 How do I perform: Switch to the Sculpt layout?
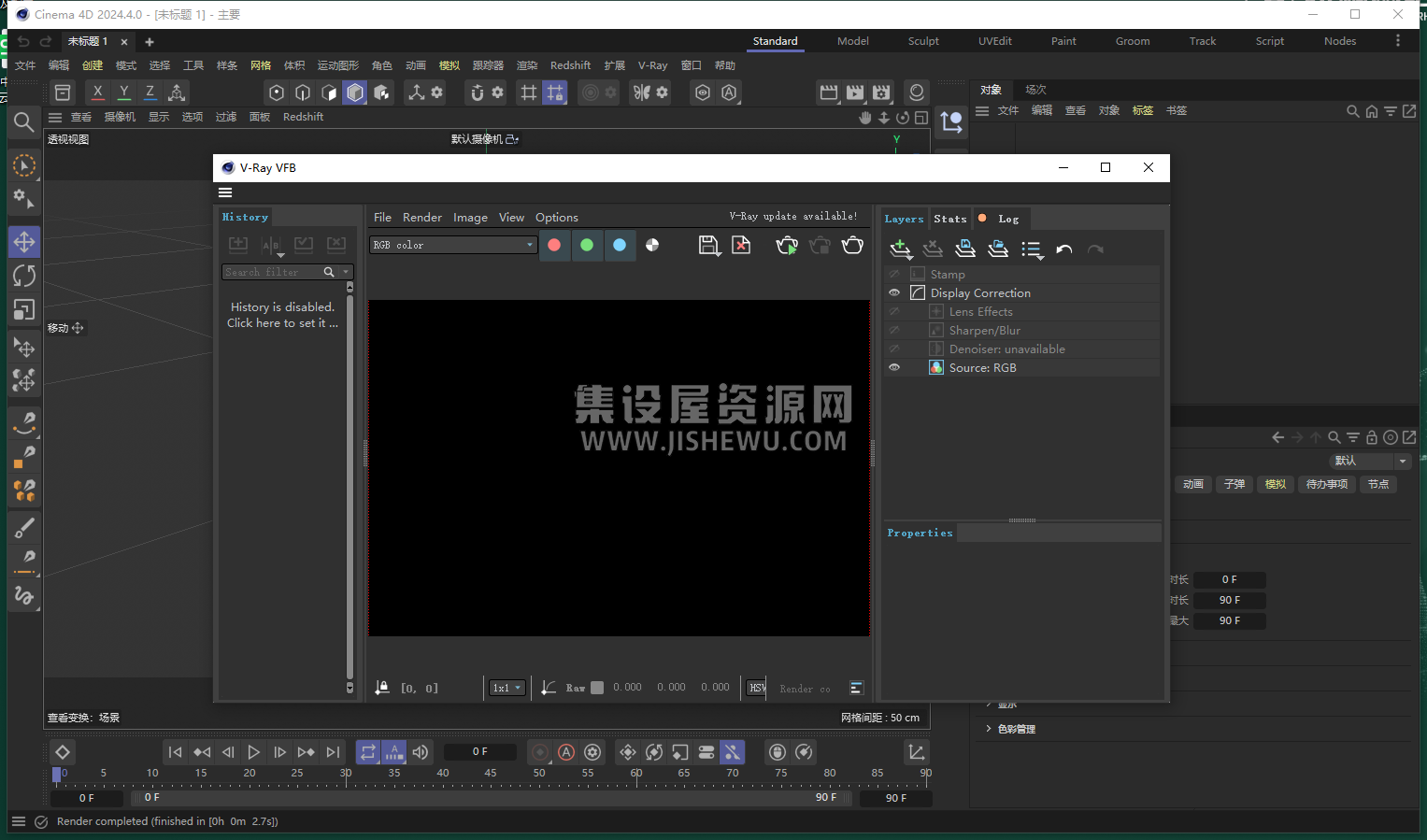[x=923, y=41]
